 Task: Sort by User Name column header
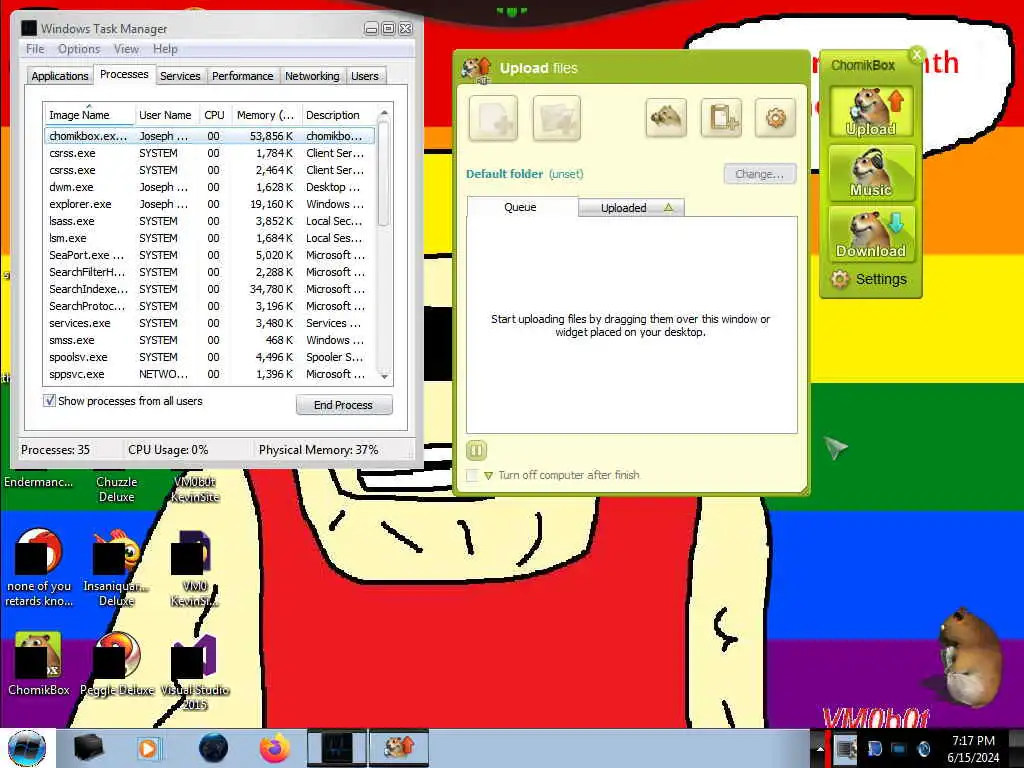[166, 115]
